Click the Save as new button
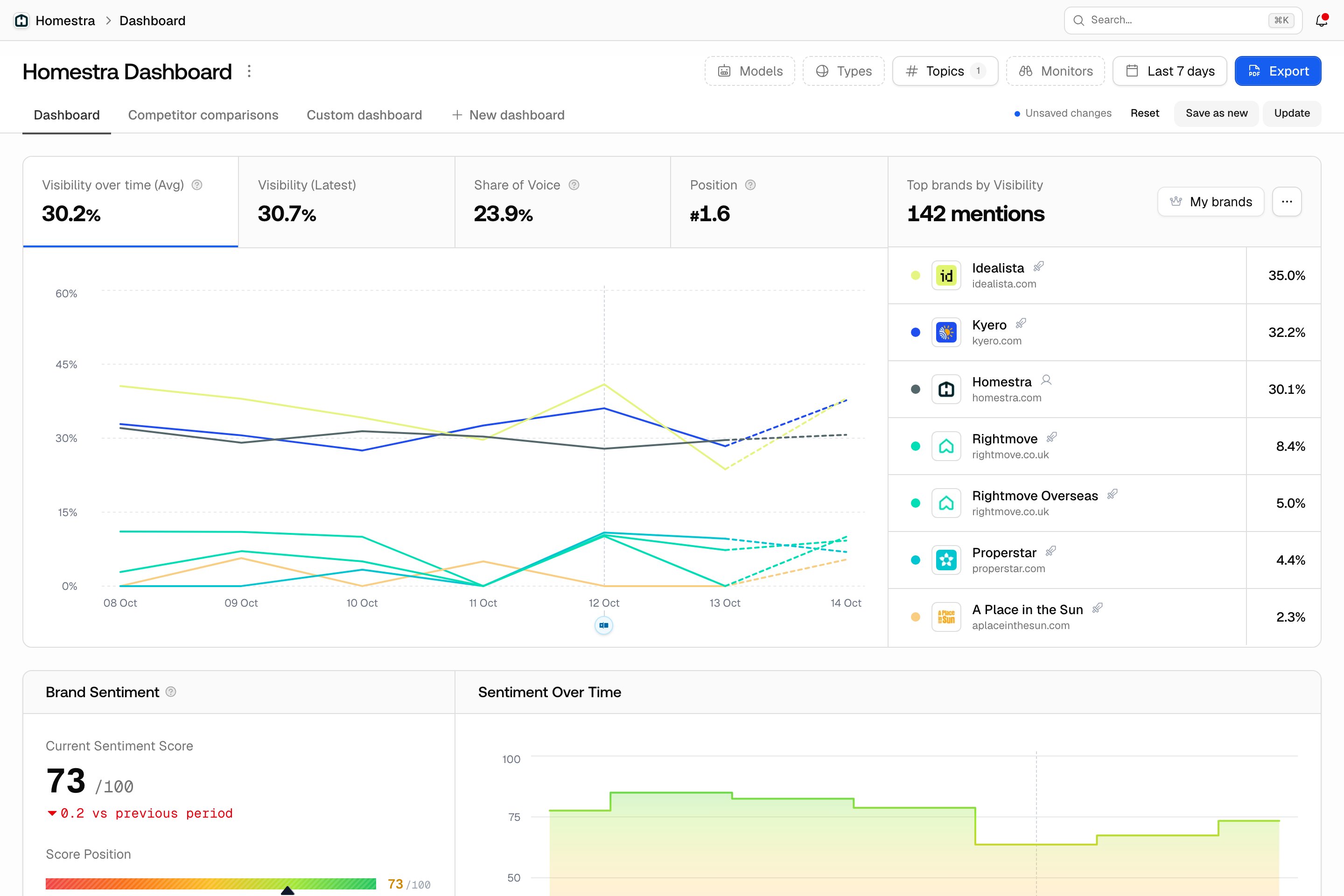Screen dimensions: 1344x896 coord(1217,113)
